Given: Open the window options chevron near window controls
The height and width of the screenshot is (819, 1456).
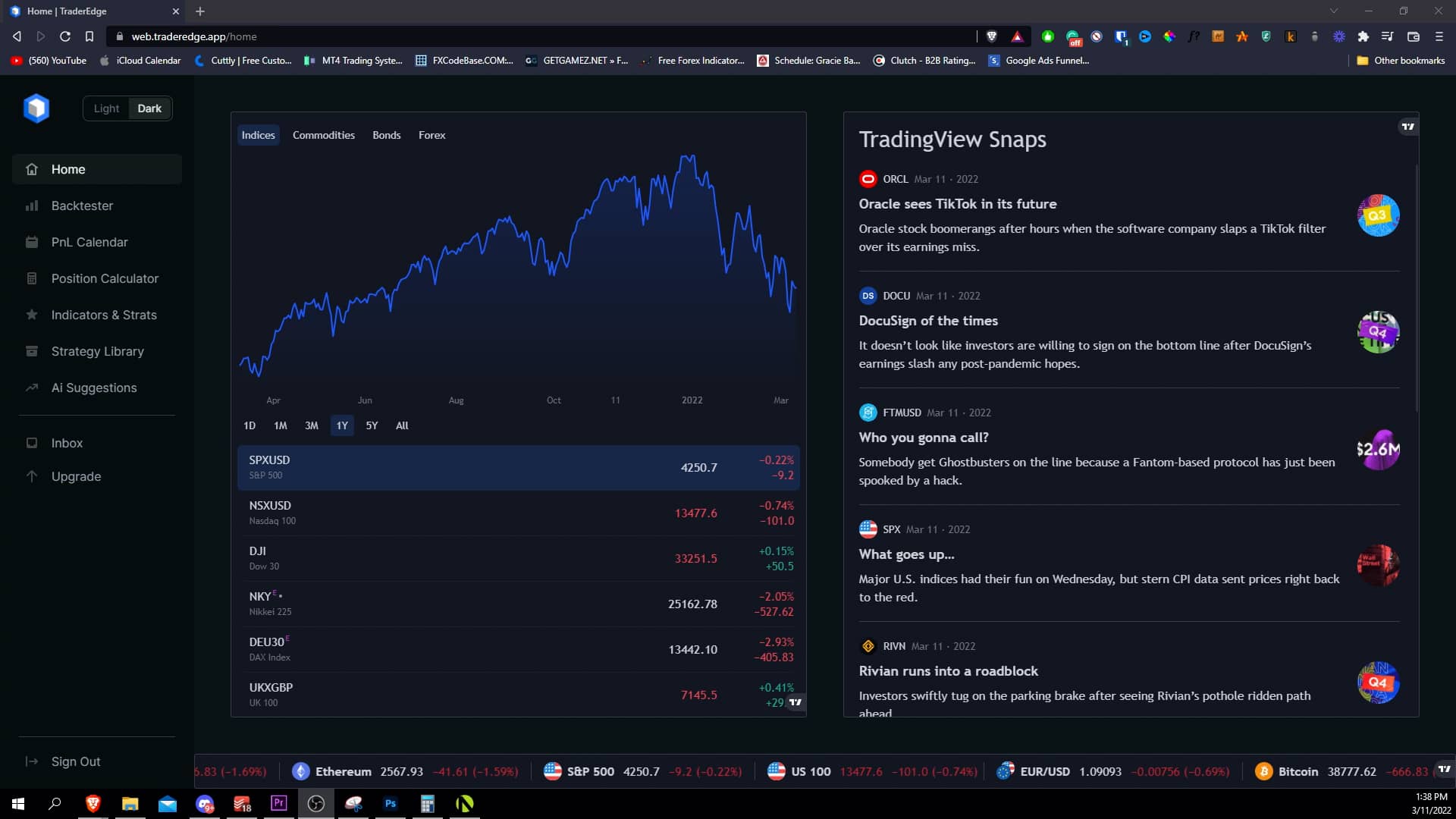Looking at the screenshot, I should point(1333,11).
